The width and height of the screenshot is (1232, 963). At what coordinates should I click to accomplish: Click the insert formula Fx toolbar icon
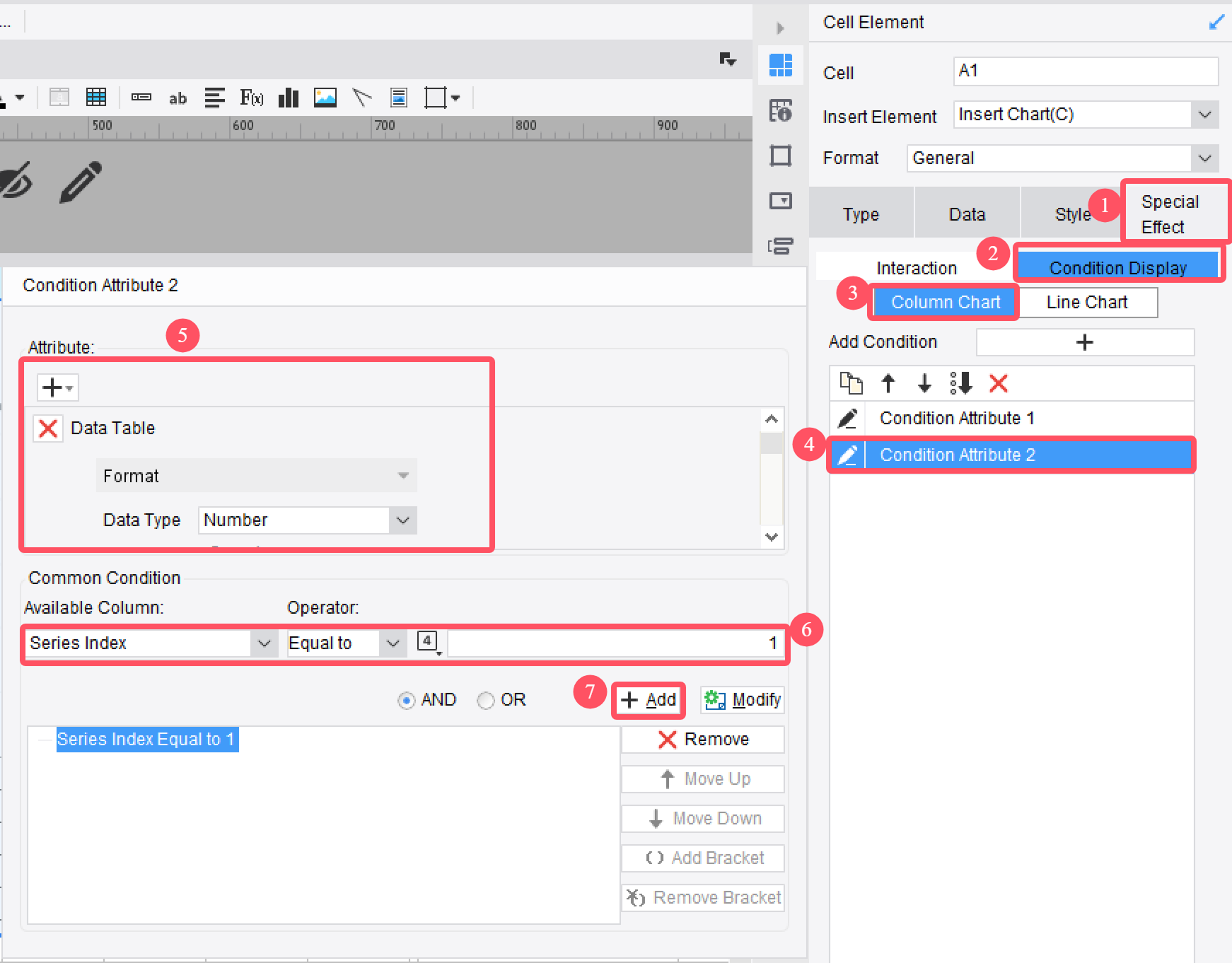tap(252, 98)
